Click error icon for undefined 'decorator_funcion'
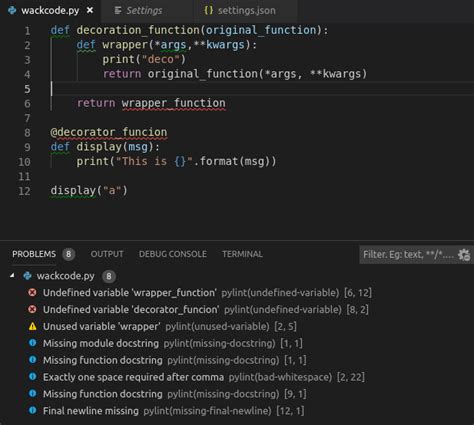The width and height of the screenshot is (474, 425). click(x=32, y=310)
